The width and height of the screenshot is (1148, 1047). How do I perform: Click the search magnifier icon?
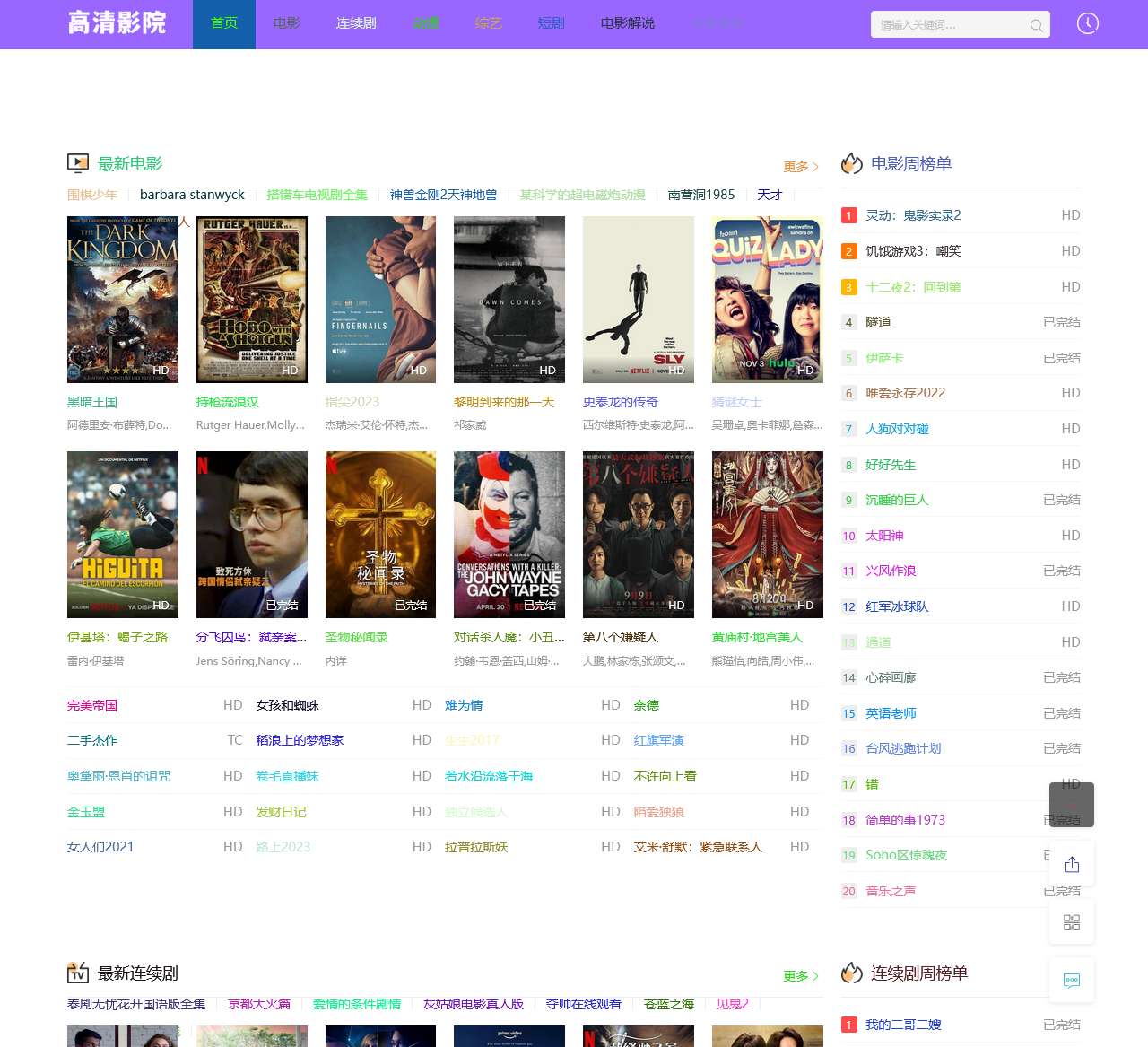(x=1036, y=25)
